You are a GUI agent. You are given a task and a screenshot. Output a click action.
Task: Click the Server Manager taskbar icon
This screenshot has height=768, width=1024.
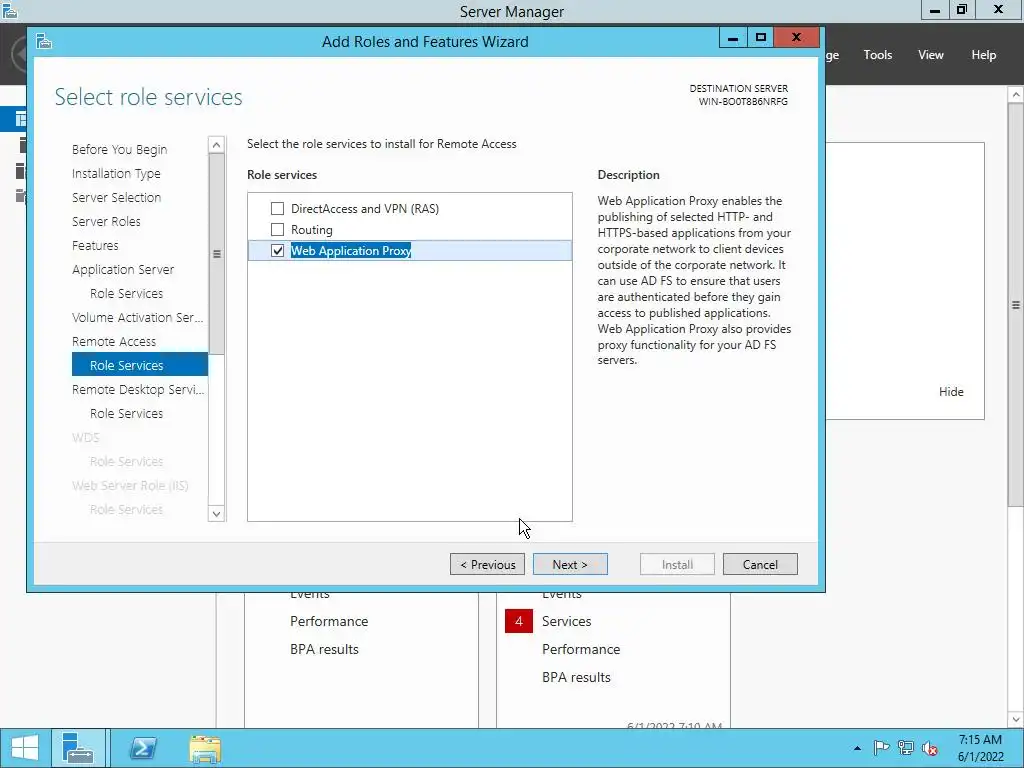78,748
